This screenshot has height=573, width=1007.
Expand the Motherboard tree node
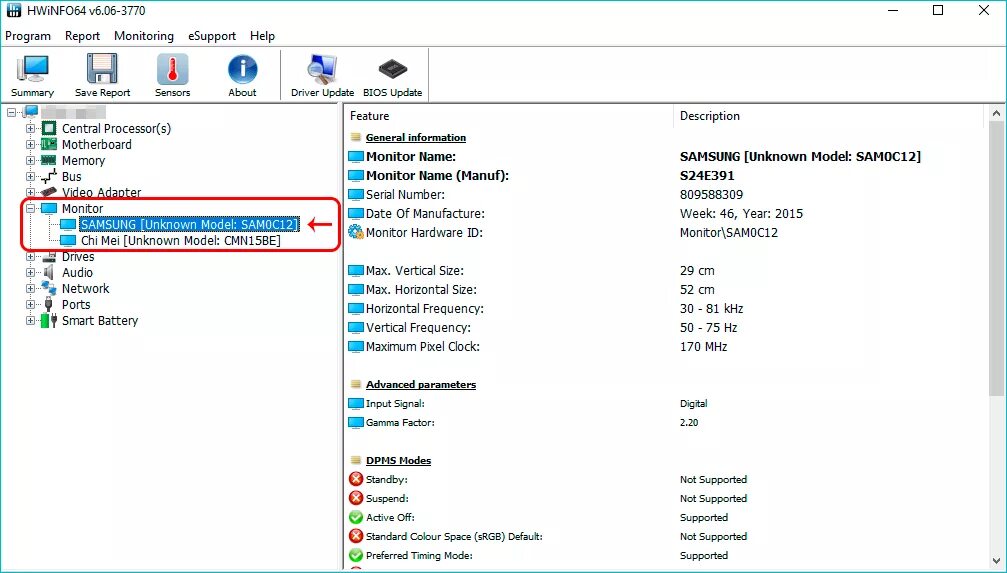(30, 145)
